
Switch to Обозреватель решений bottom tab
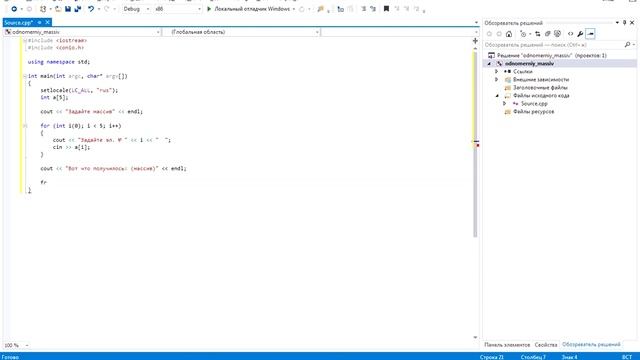point(591,345)
